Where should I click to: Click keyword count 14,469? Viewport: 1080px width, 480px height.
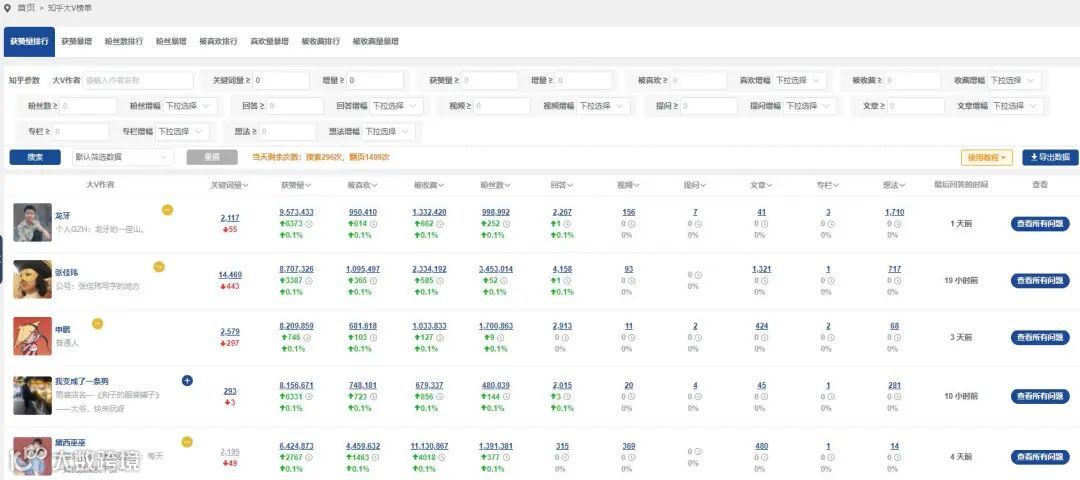[230, 275]
